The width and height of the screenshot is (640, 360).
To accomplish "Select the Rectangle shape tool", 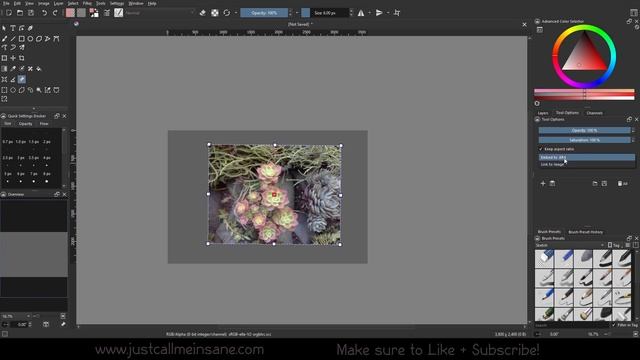I will click(x=22, y=39).
